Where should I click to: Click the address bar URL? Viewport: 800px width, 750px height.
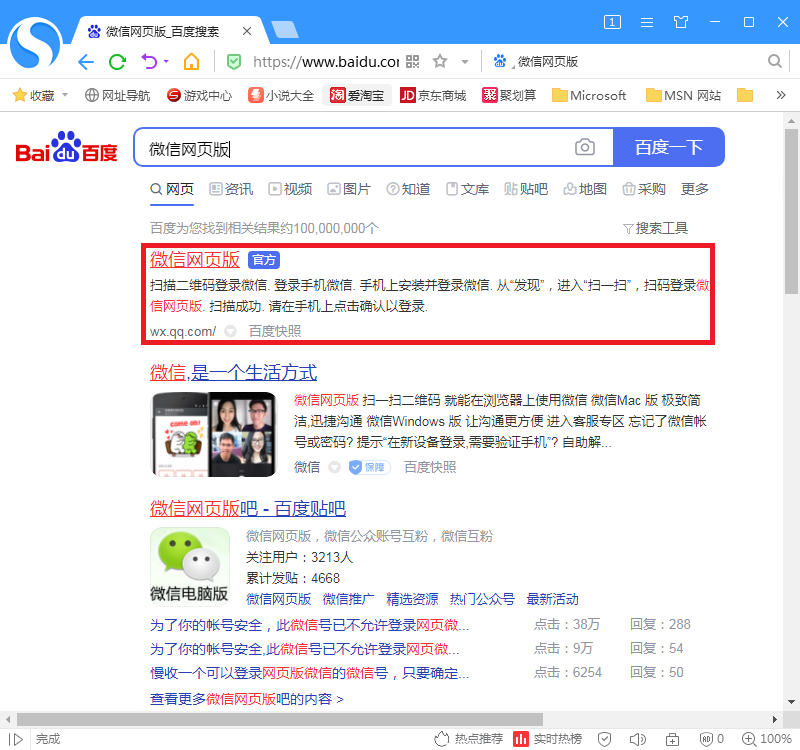coord(326,62)
